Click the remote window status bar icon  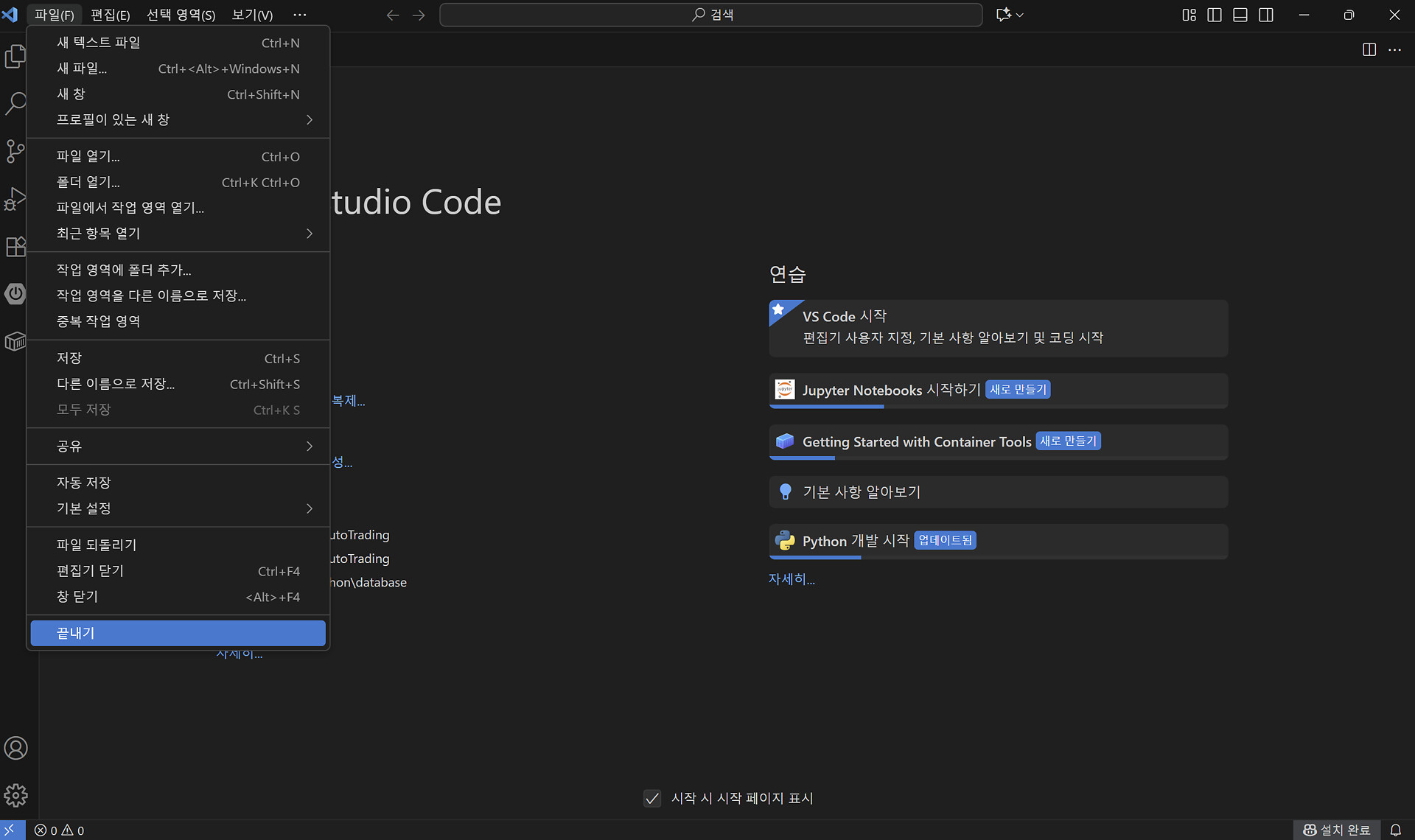pos(10,830)
